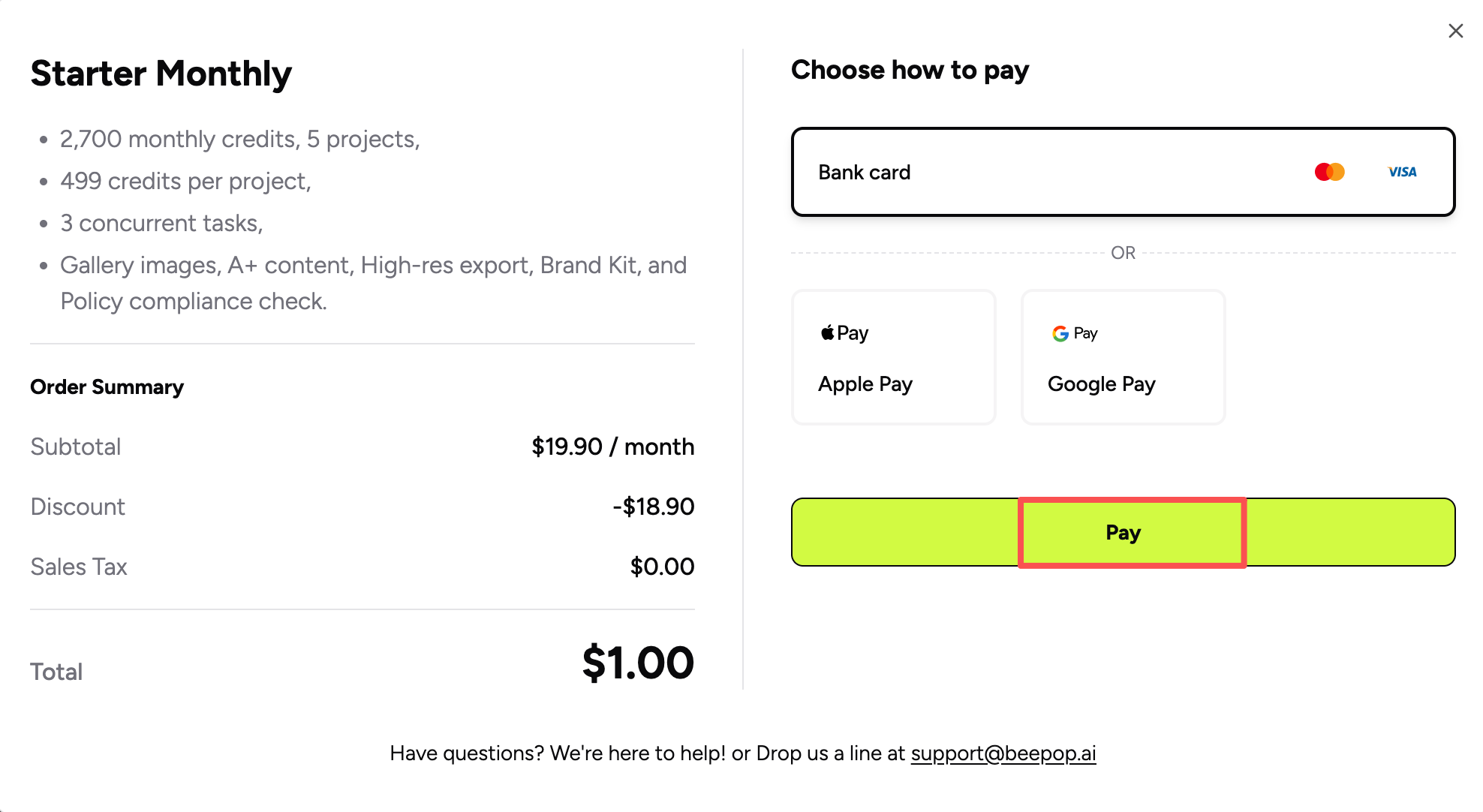Click the green Pay button
Viewport: 1483px width, 812px height.
point(1123,532)
